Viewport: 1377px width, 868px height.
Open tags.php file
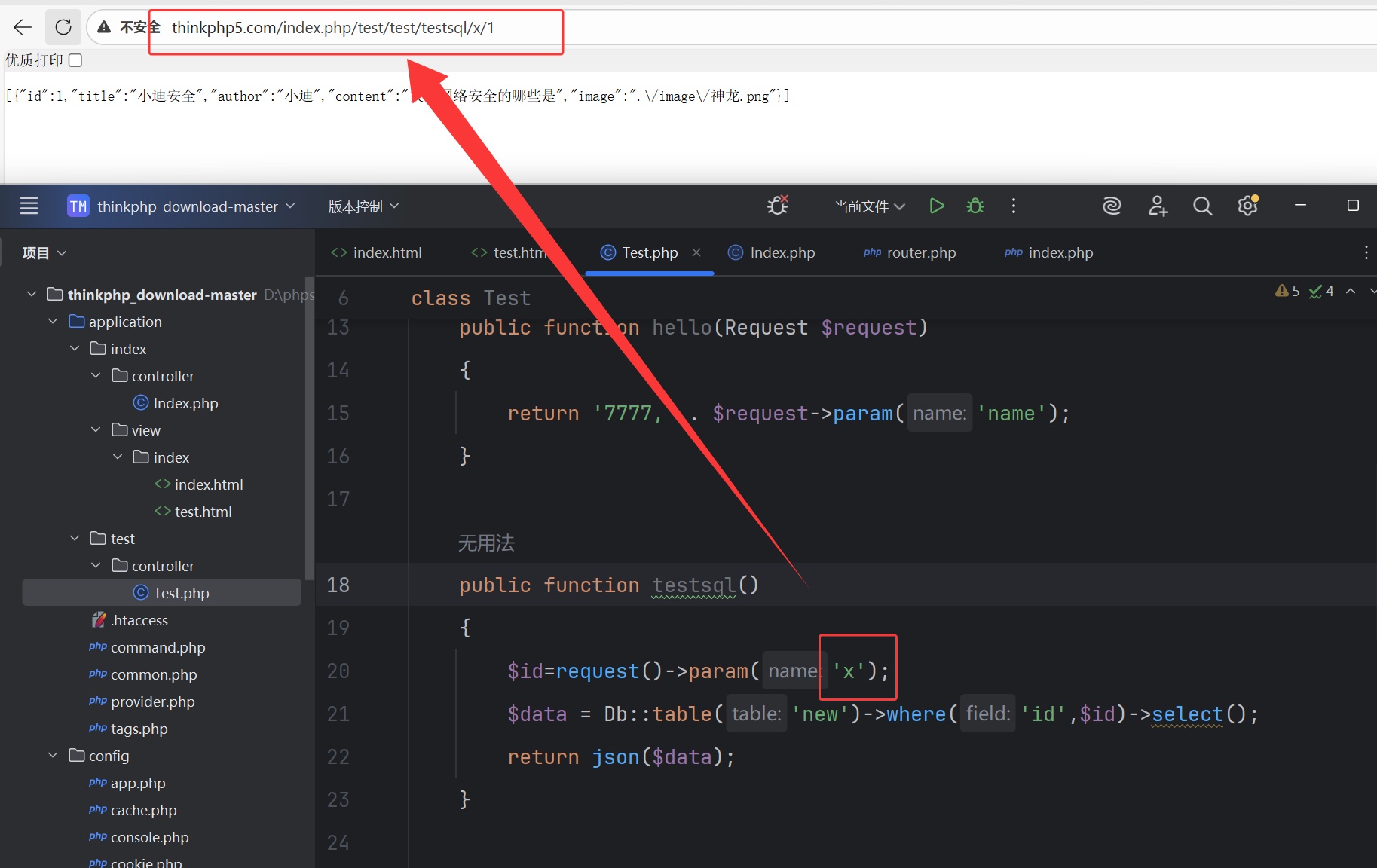(x=128, y=729)
